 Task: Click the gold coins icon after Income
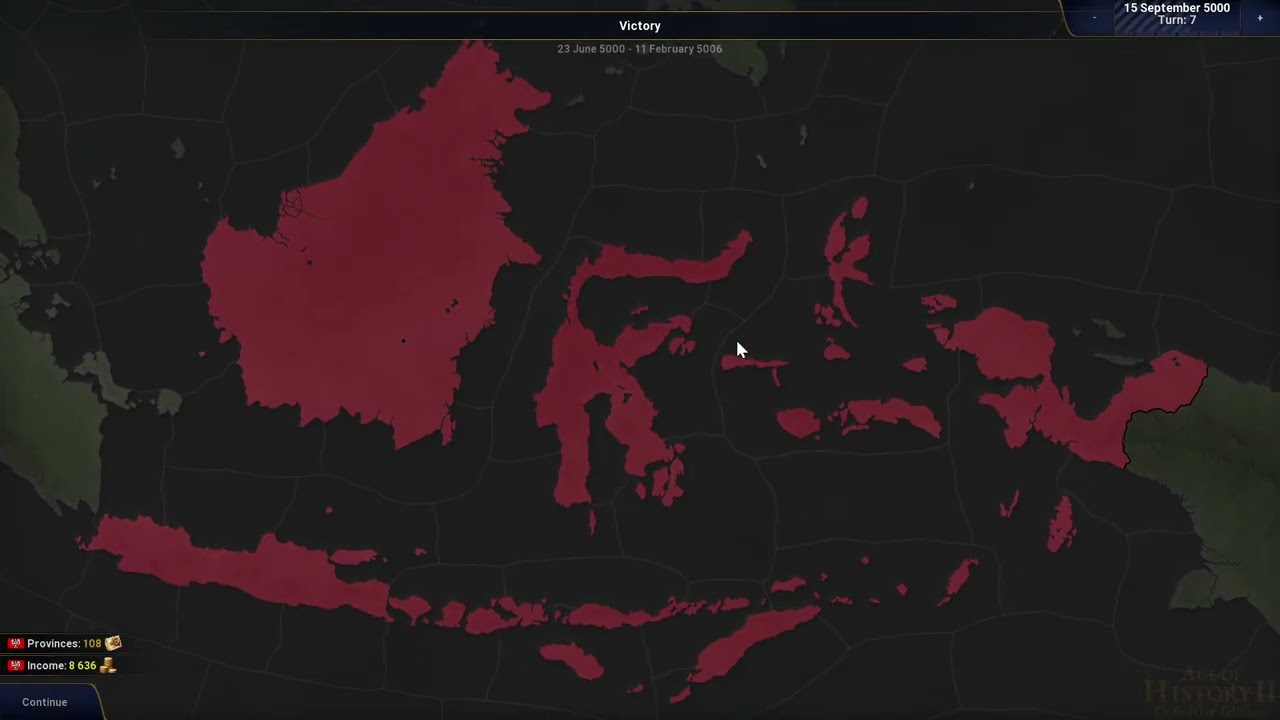point(108,665)
